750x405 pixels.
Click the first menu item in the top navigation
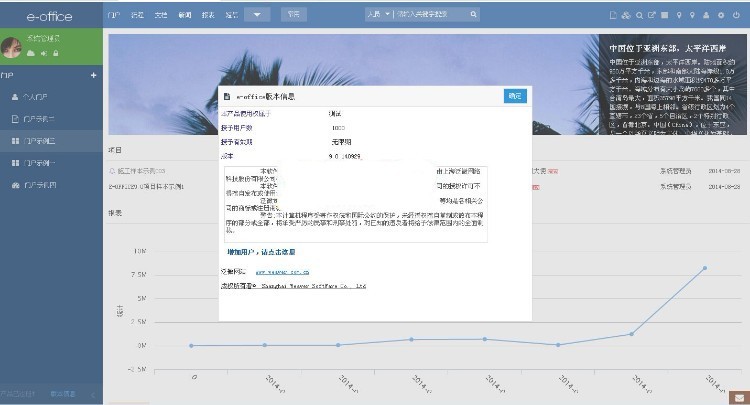pos(114,15)
